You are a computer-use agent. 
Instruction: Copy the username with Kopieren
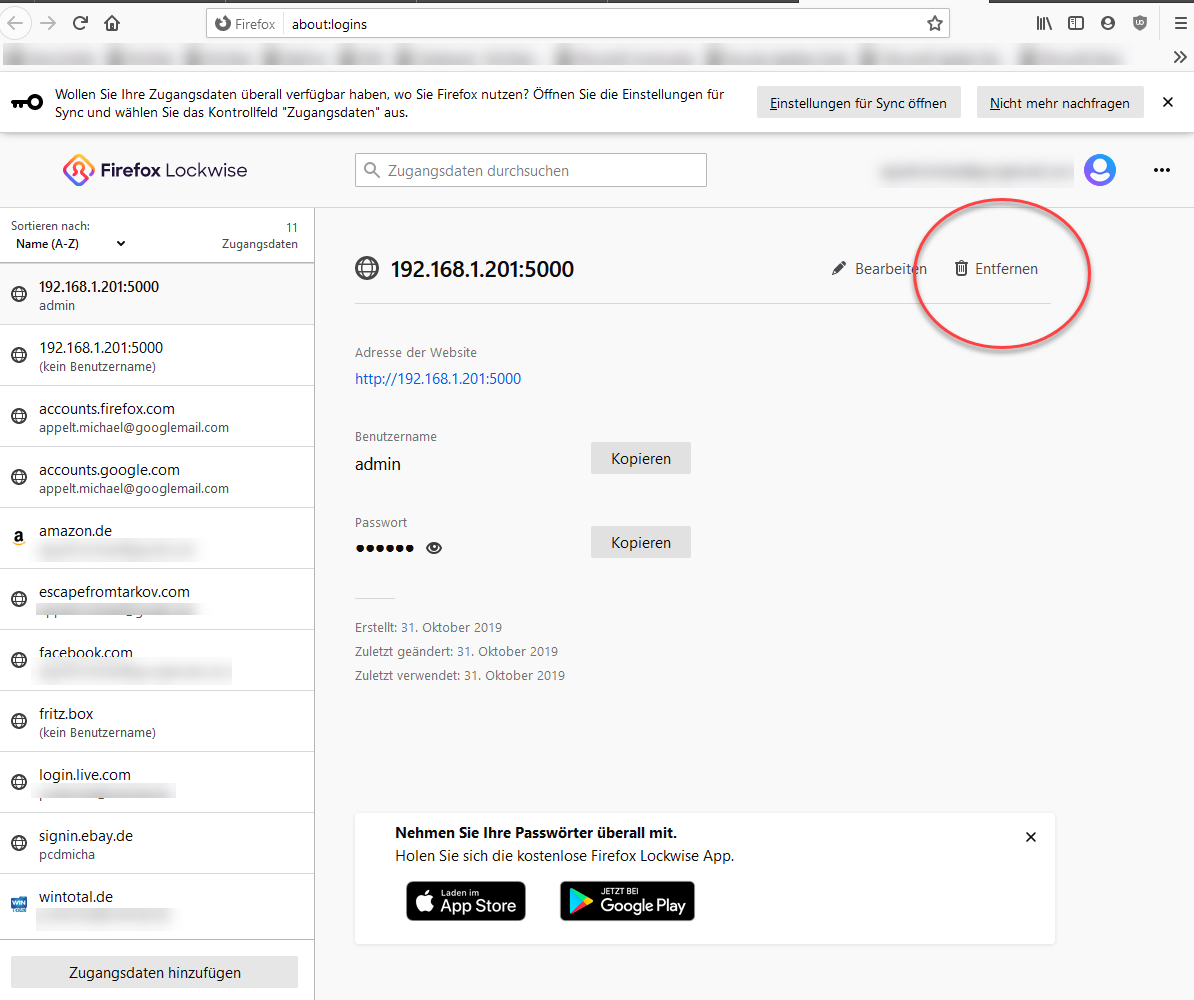[640, 458]
